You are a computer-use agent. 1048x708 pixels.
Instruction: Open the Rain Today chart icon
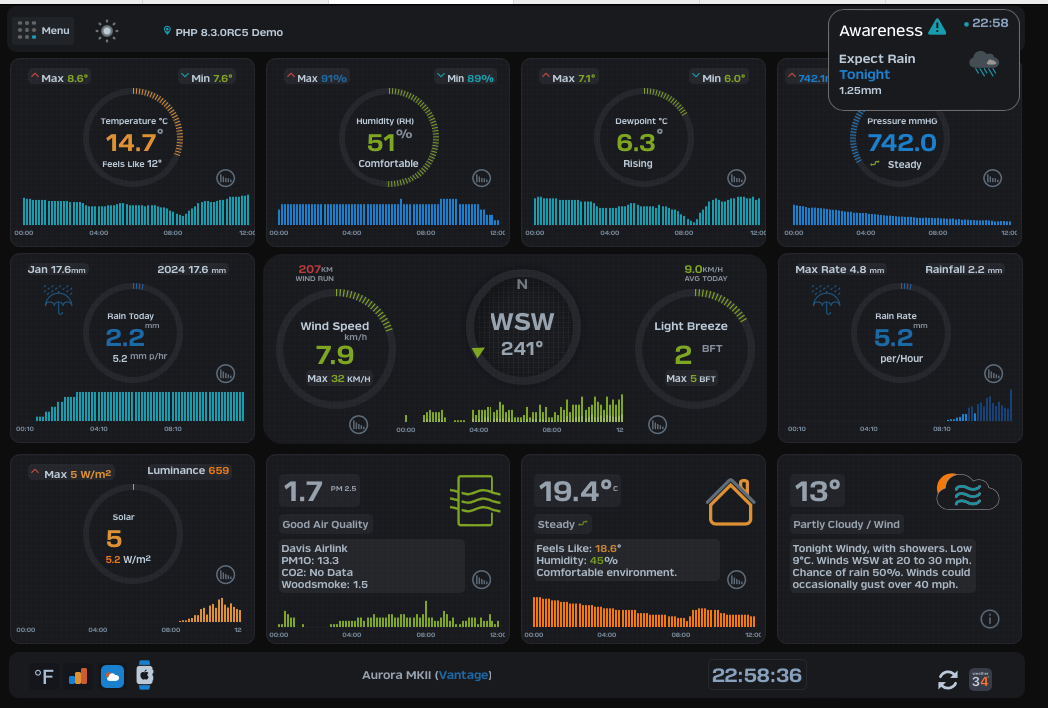[225, 374]
